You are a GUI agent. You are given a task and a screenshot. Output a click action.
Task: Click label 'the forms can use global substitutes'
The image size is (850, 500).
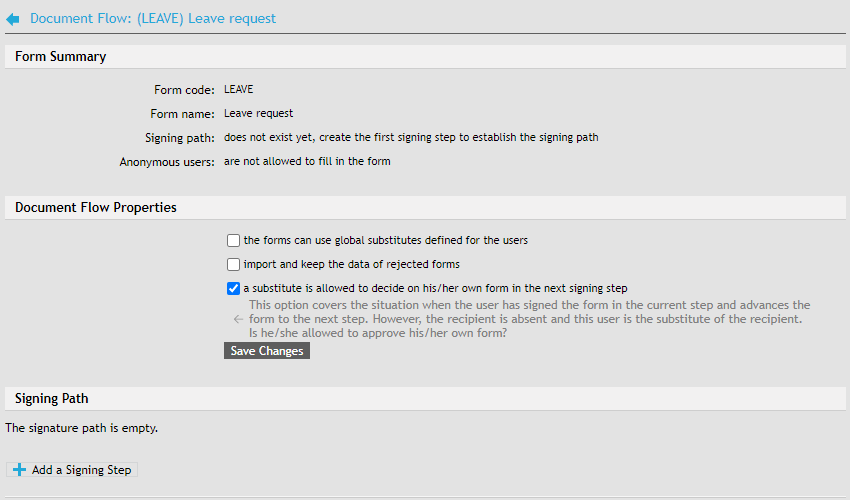click(385, 241)
